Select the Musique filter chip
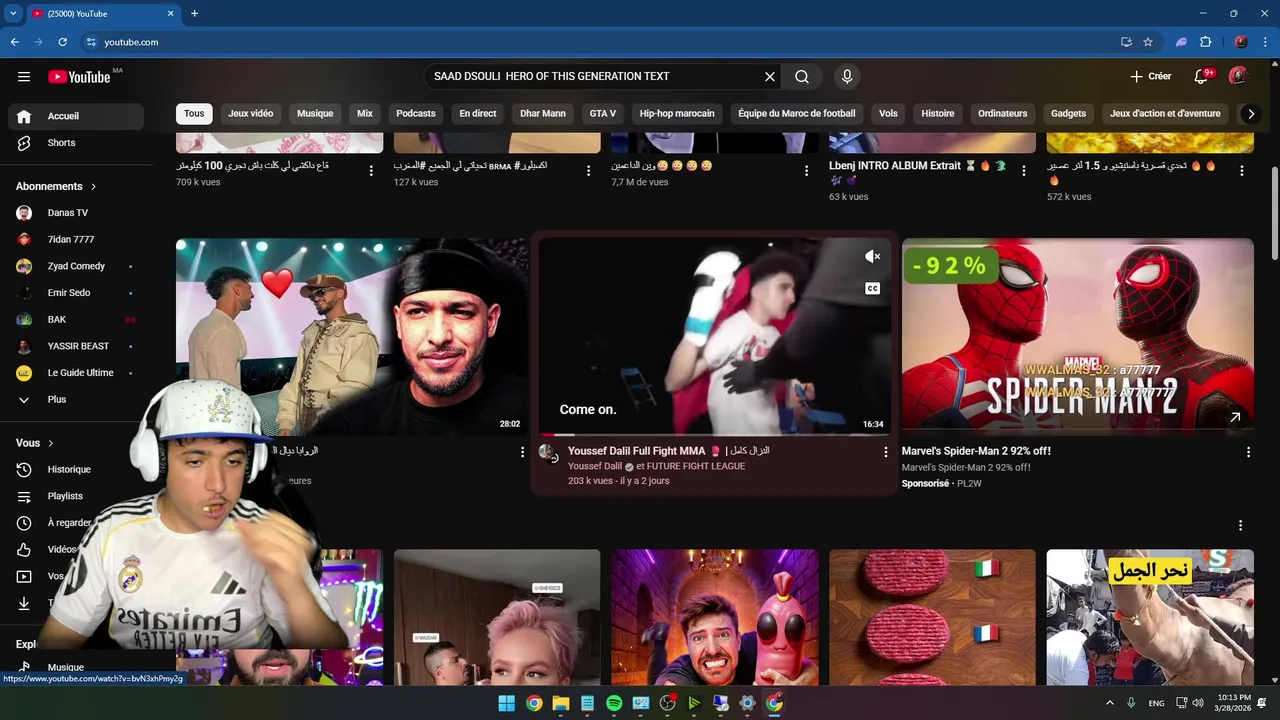Screen dimensions: 1280x720 [x=315, y=114]
